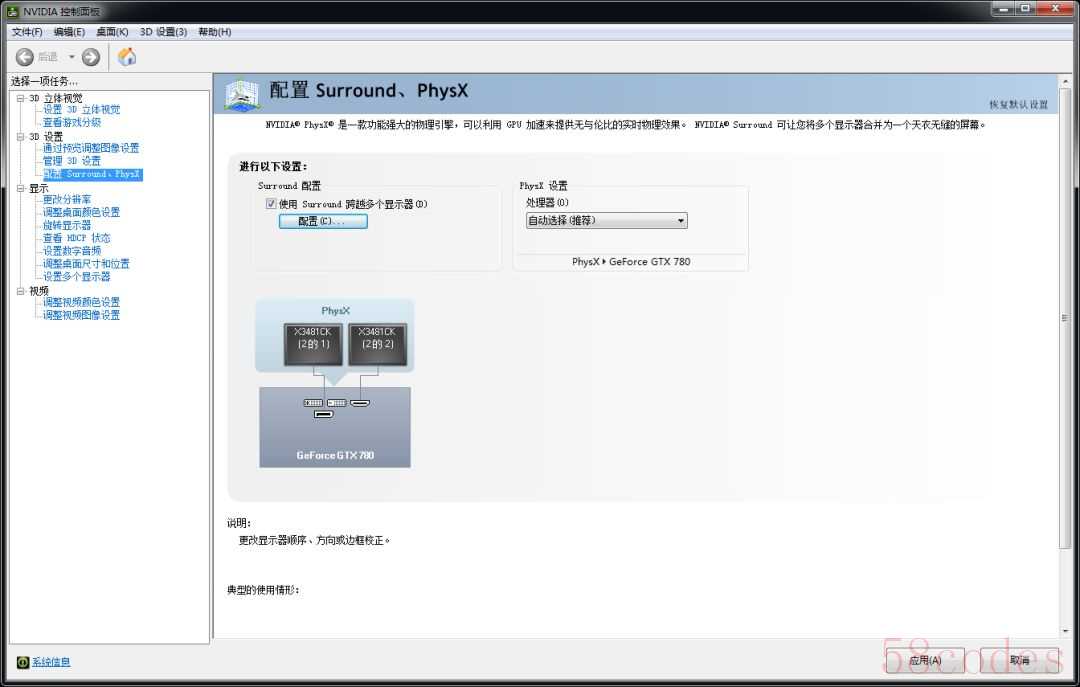The width and height of the screenshot is (1080, 687).
Task: Click the Home icon in toolbar
Action: [x=127, y=57]
